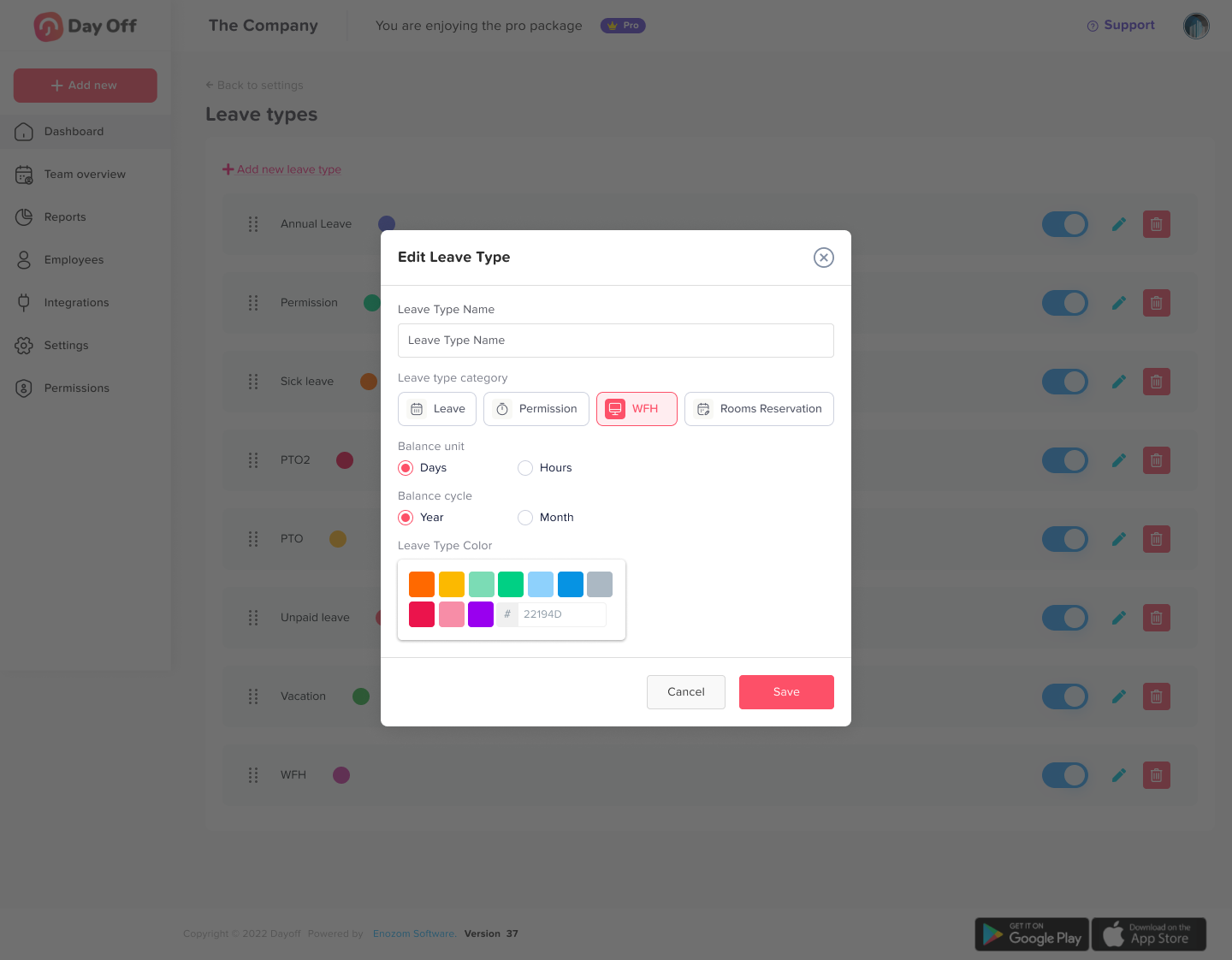The image size is (1232, 960).
Task: Toggle the switch for WFH leave type
Action: pyautogui.click(x=1064, y=775)
